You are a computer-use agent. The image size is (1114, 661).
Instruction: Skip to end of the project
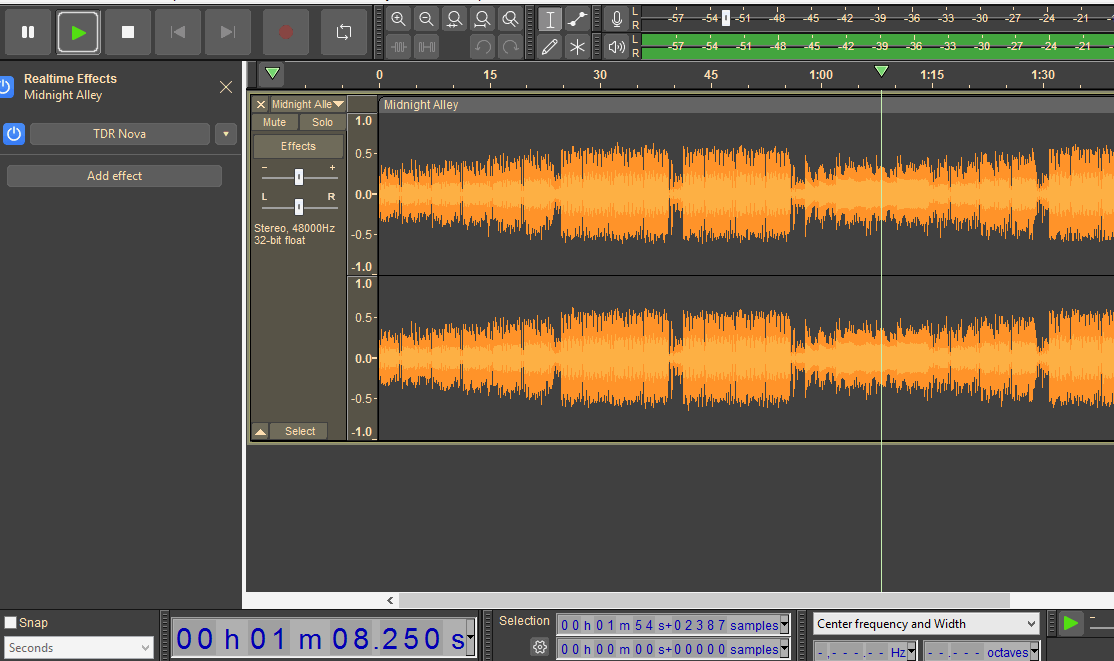tap(227, 32)
